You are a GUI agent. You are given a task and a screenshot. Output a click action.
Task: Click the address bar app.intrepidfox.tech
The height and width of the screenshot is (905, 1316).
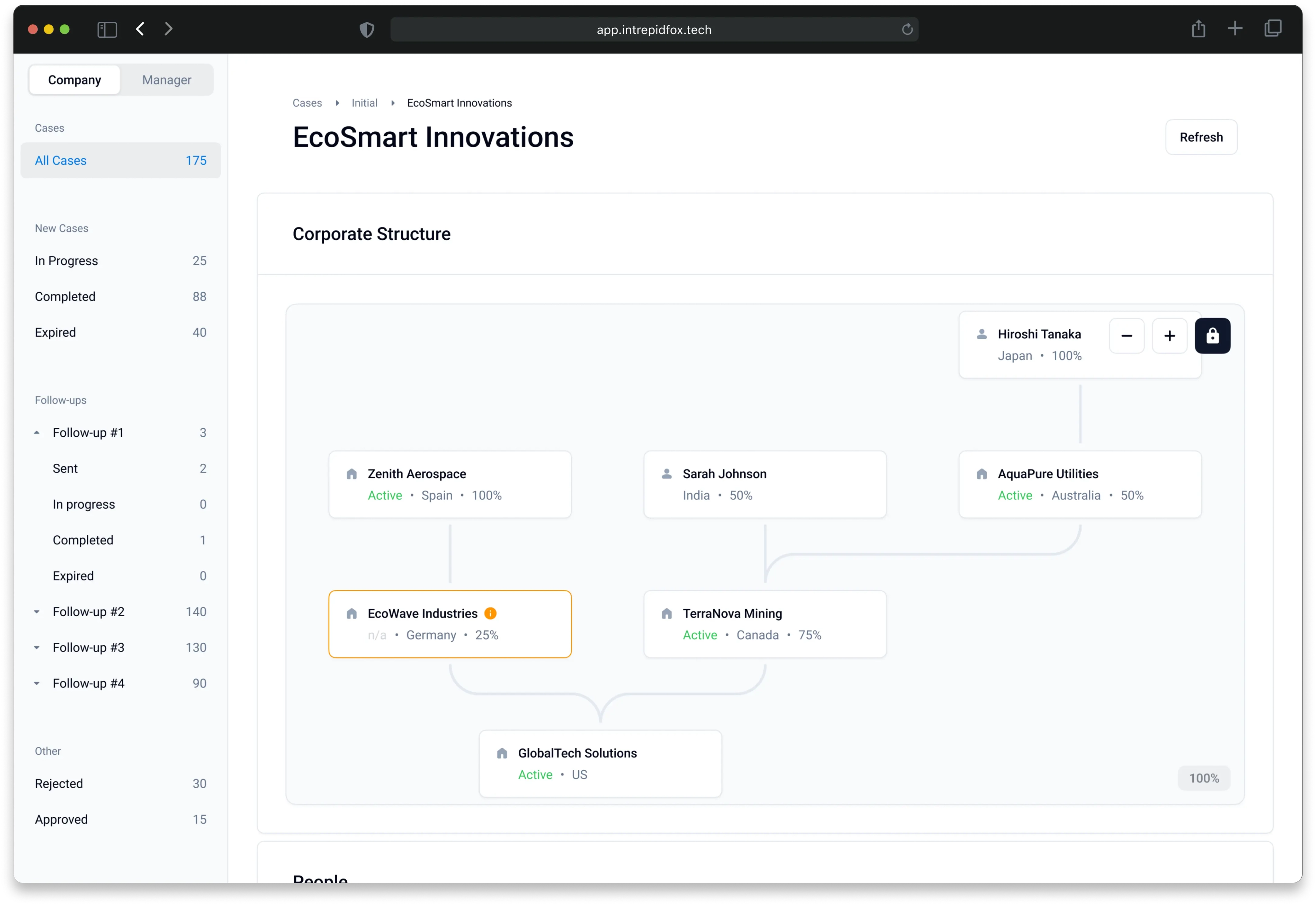[654, 29]
